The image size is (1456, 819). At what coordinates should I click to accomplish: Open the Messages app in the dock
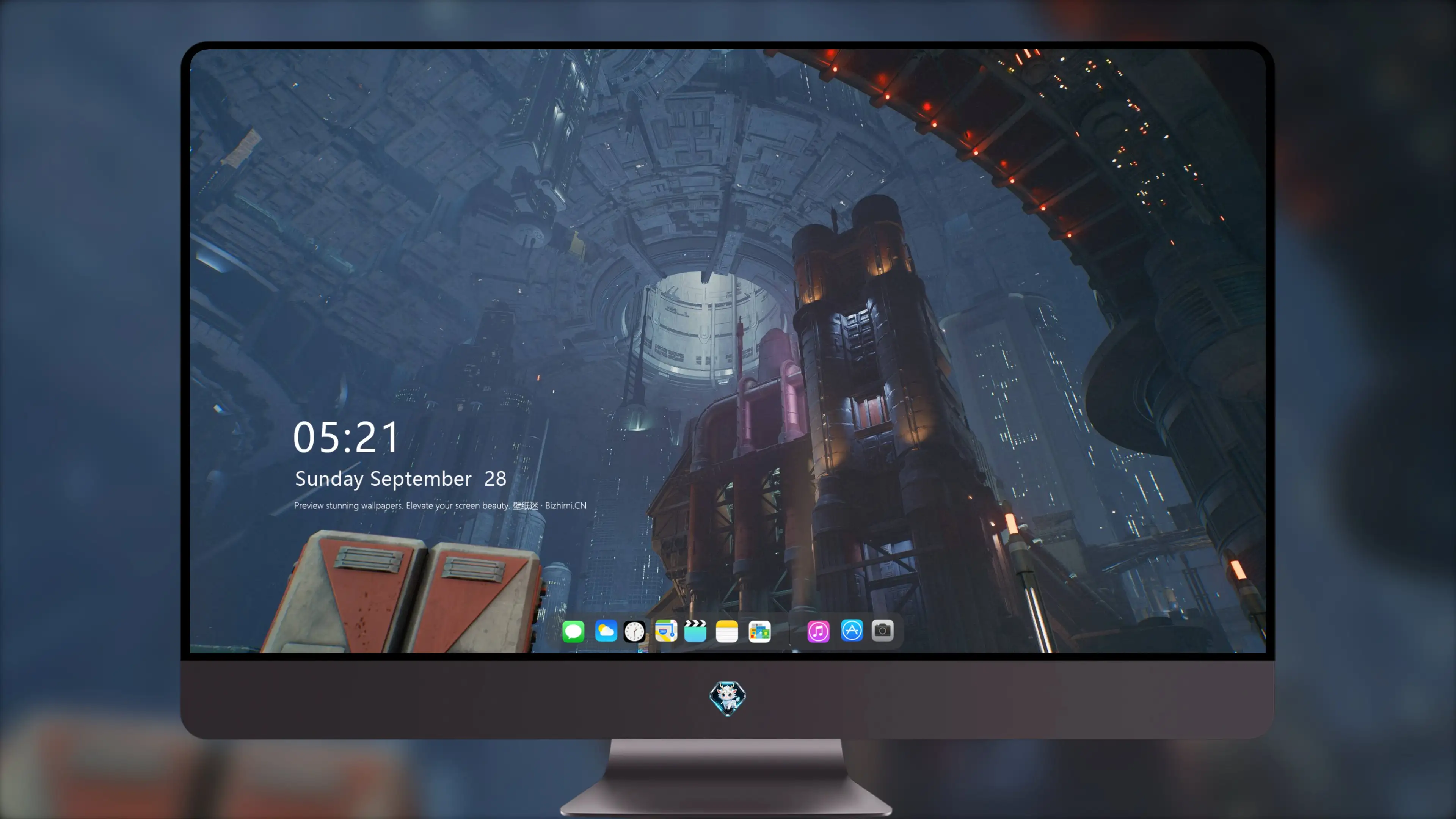click(x=573, y=631)
